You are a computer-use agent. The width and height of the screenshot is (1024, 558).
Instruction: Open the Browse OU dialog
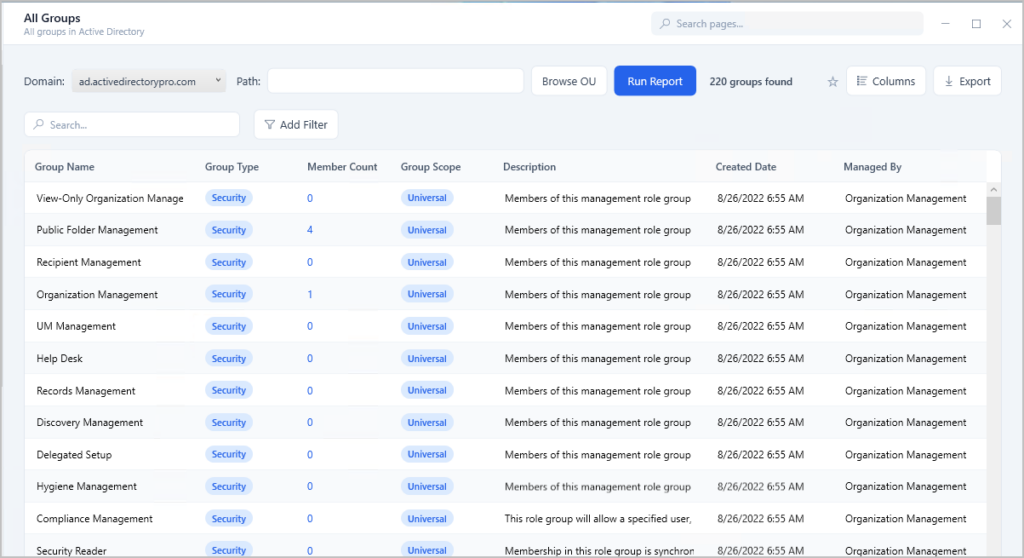pos(569,81)
